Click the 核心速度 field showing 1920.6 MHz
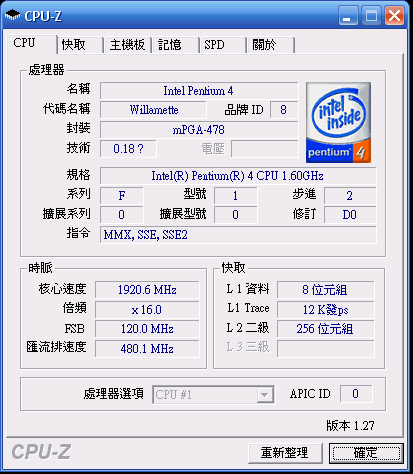This screenshot has width=413, height=474. click(x=147, y=290)
